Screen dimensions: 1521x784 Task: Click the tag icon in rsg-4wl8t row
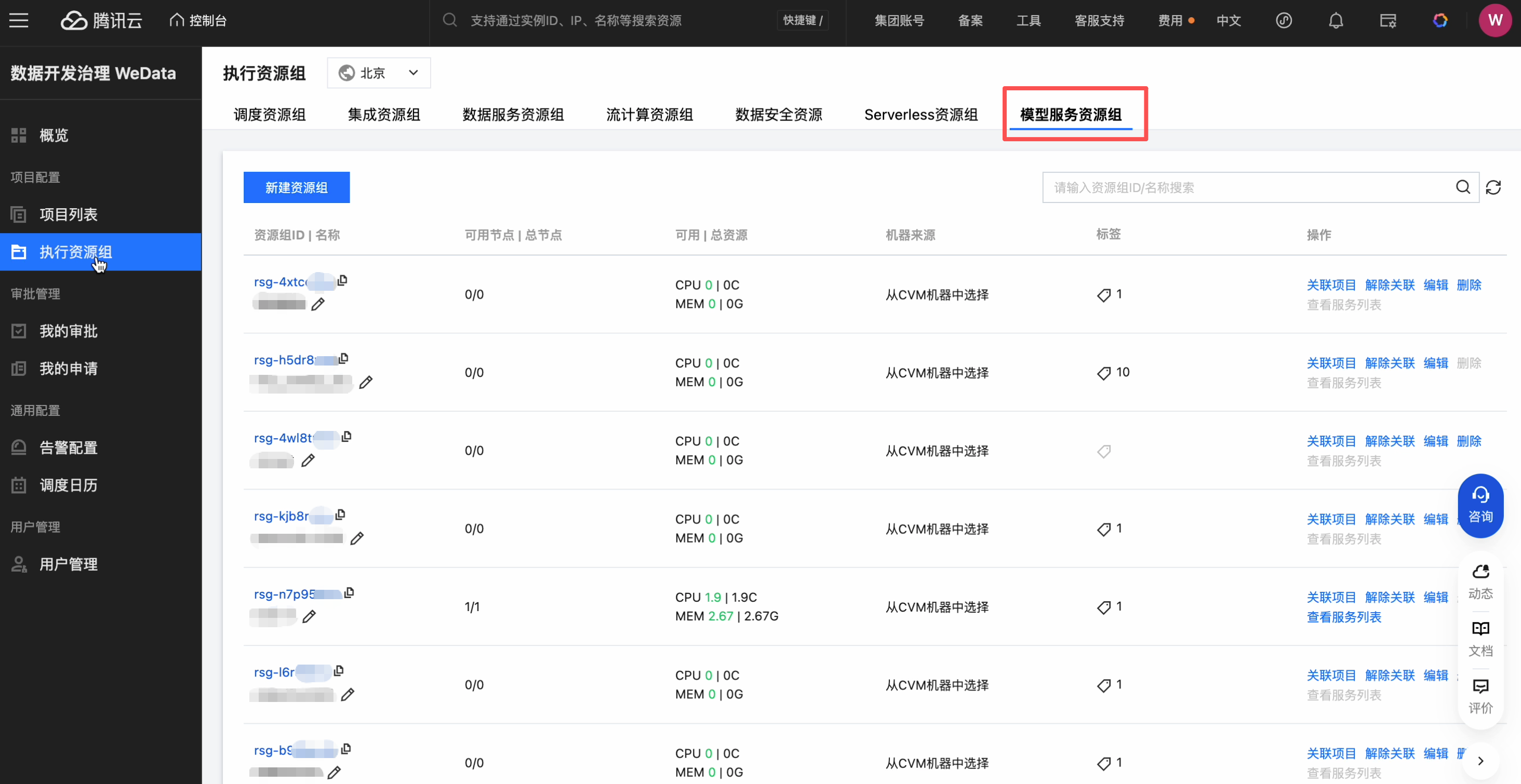click(x=1103, y=452)
